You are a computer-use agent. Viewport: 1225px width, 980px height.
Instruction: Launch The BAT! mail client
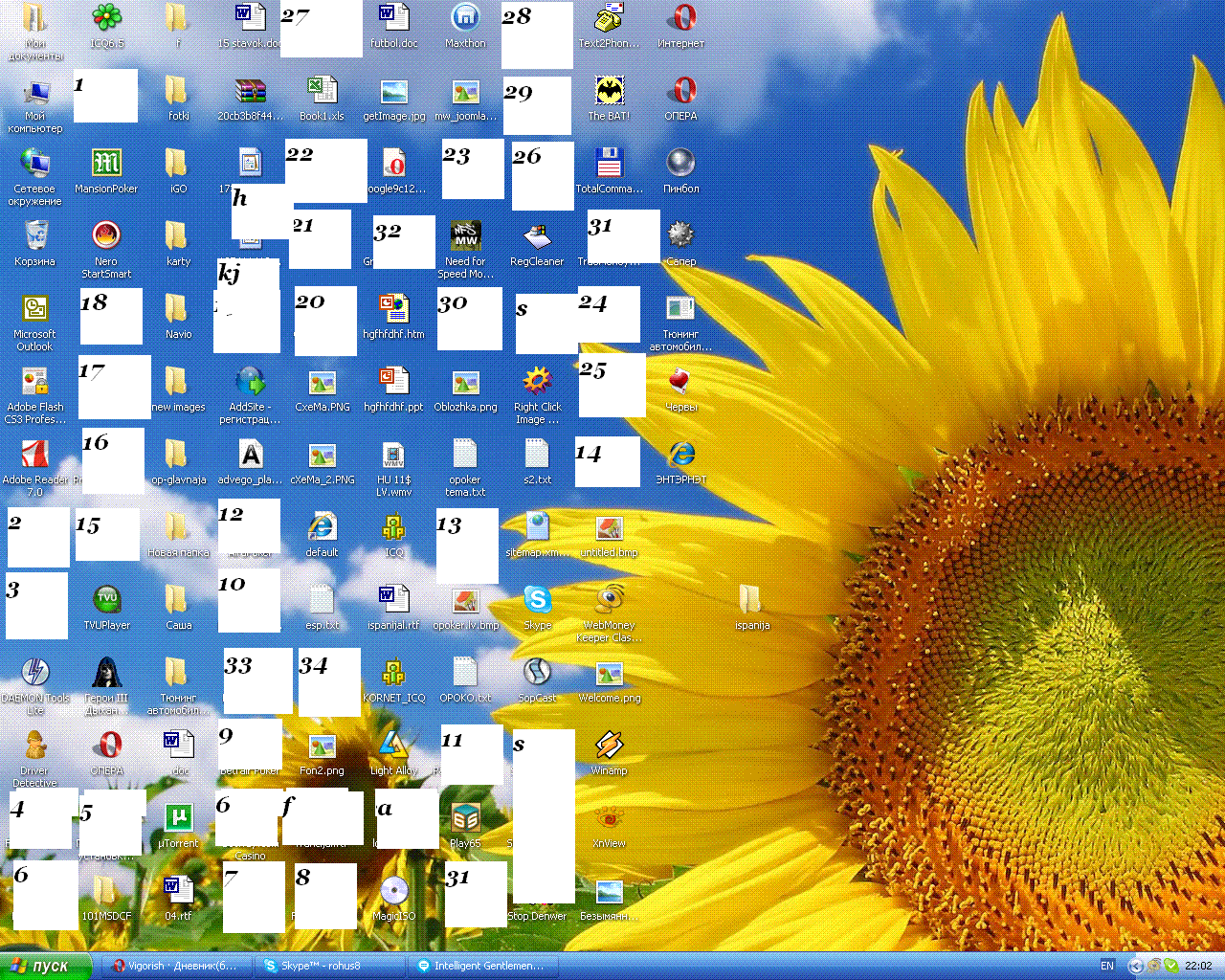click(609, 92)
